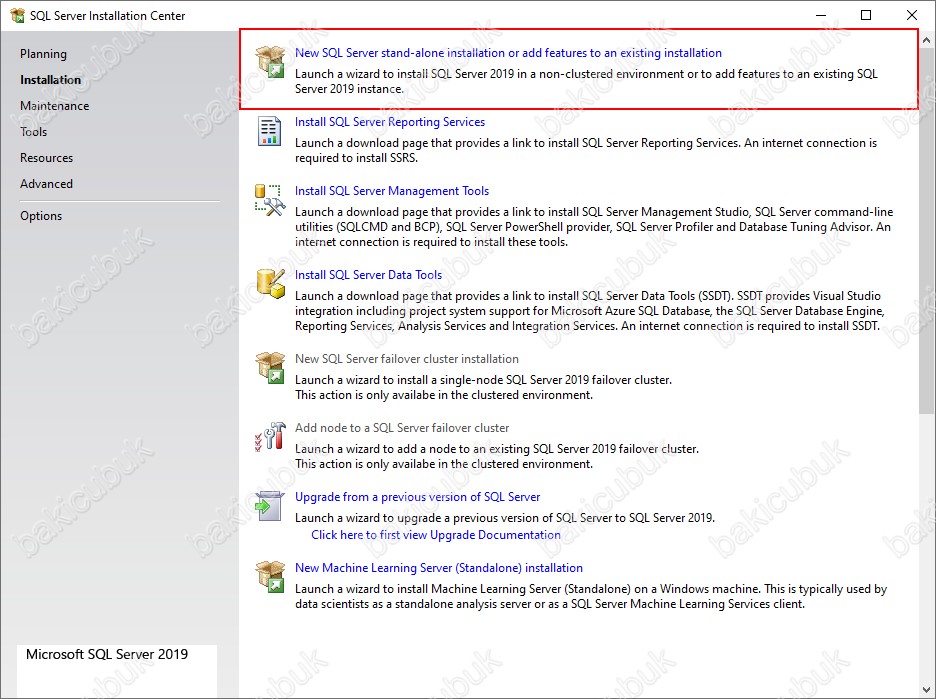Maximize the Installation Center window
This screenshot has height=699, width=936.
pyautogui.click(x=866, y=16)
